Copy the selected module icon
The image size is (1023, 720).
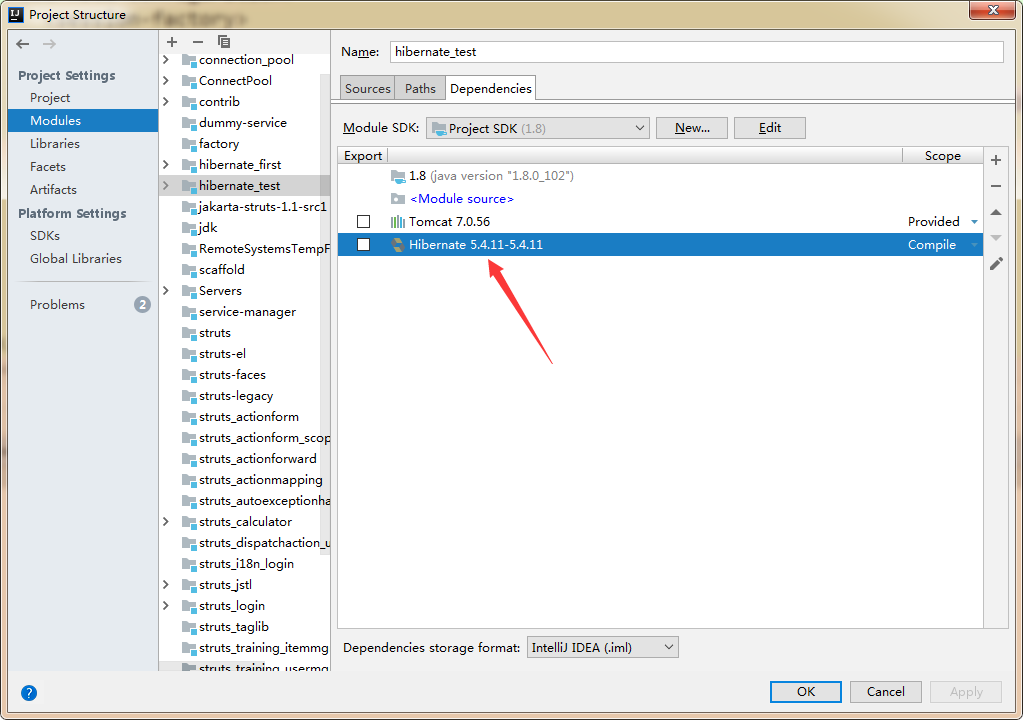(x=224, y=42)
